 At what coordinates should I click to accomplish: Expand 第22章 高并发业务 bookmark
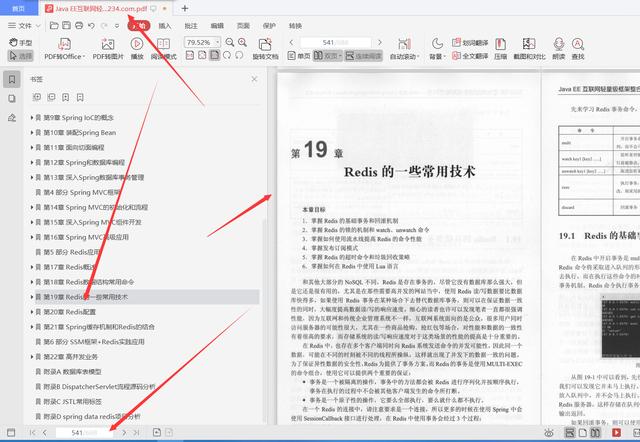pyautogui.click(x=32, y=357)
